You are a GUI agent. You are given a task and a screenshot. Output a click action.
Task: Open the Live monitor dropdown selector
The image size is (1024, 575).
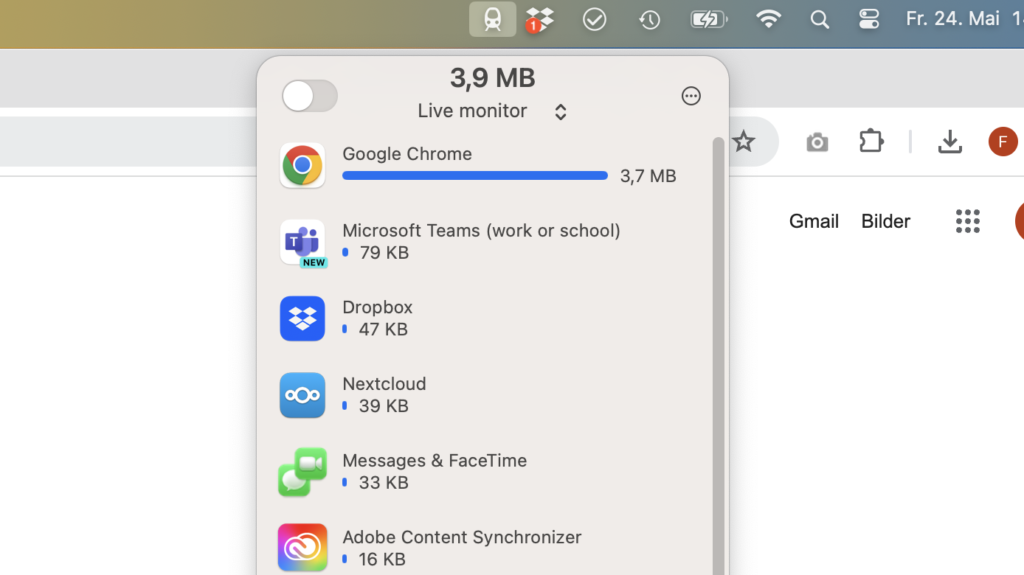point(492,111)
